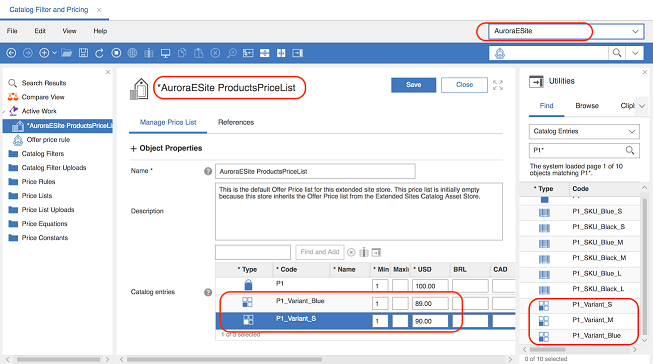Select P1_SKU_Blue_S in Utilities results
This screenshot has width=653, height=364.
tap(580, 212)
